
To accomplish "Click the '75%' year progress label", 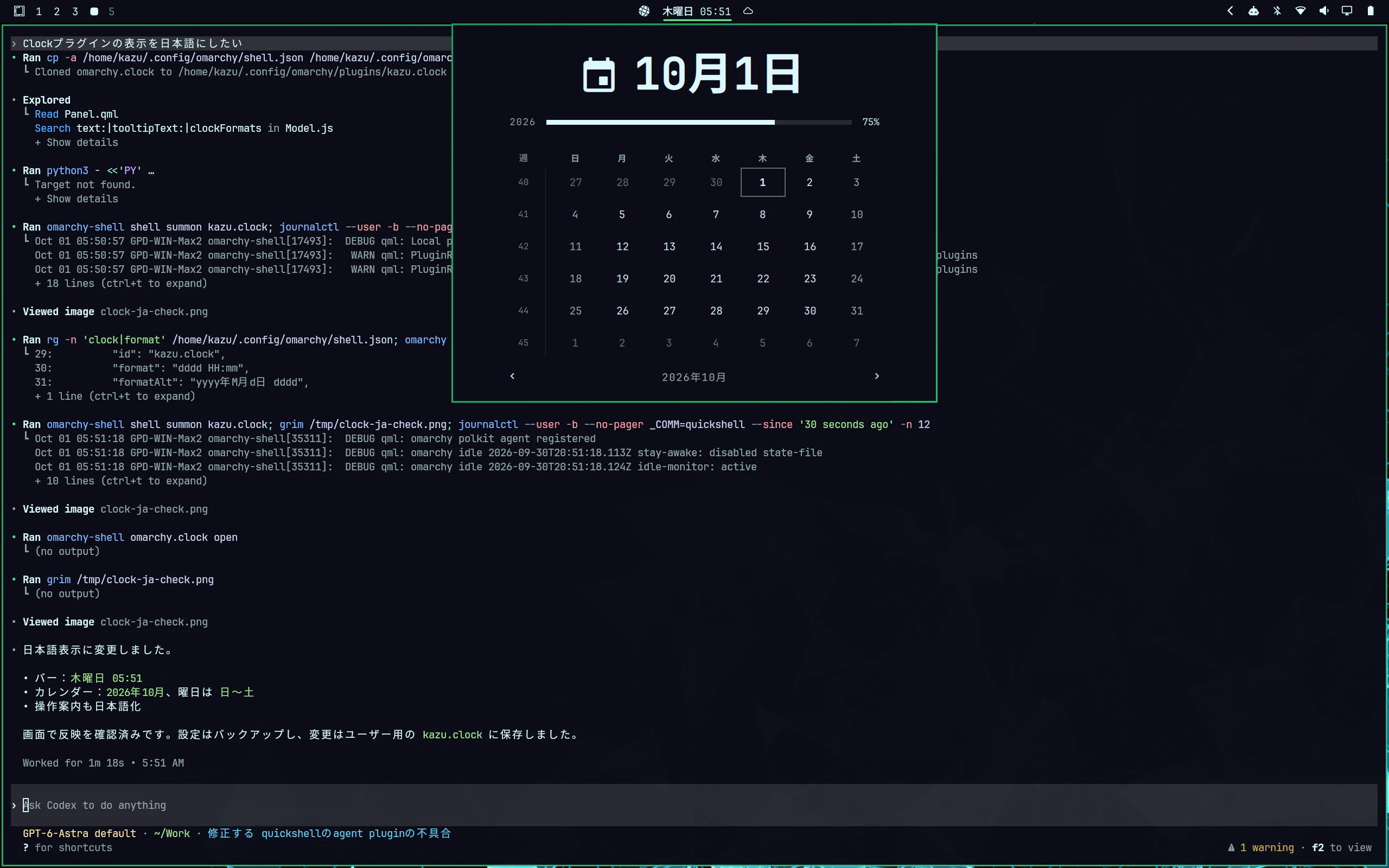I will pyautogui.click(x=871, y=122).
